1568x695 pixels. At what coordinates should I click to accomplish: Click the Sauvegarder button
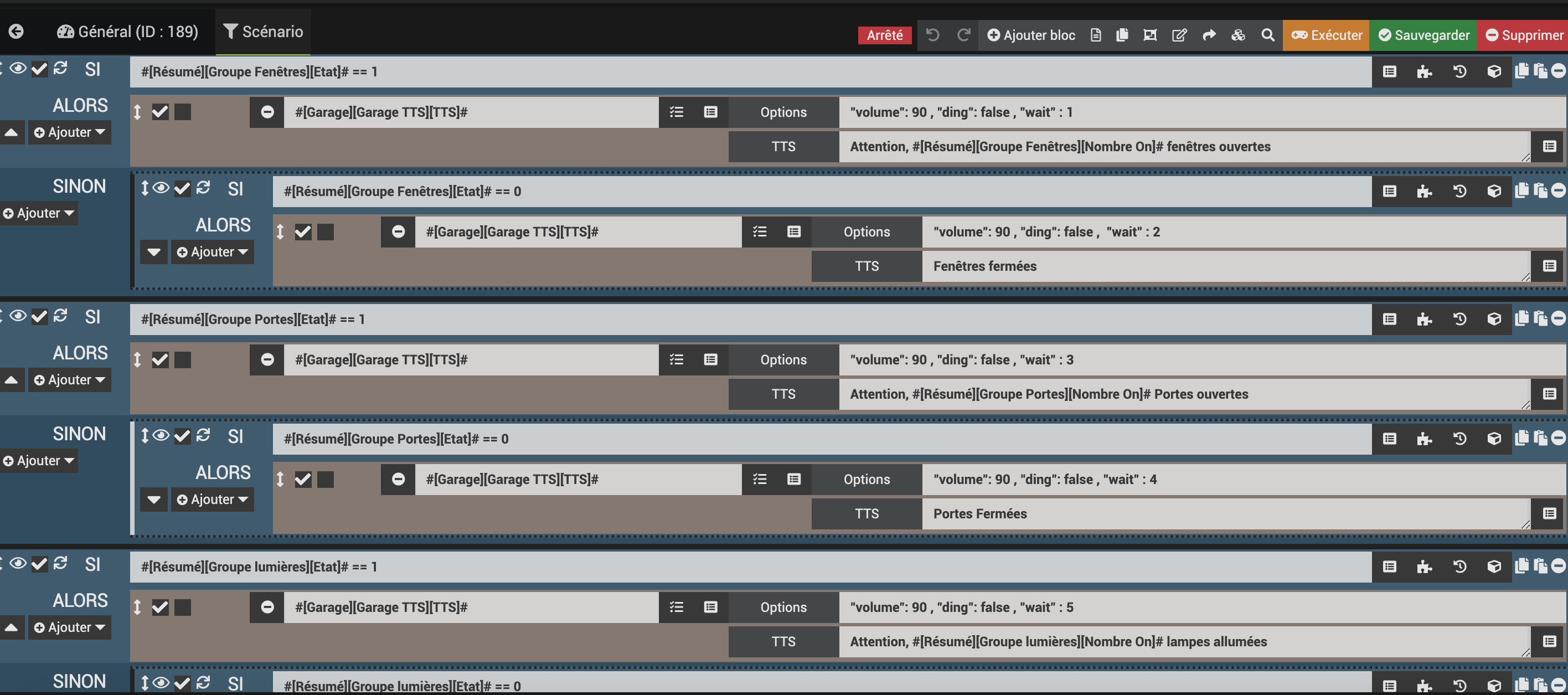(1423, 35)
